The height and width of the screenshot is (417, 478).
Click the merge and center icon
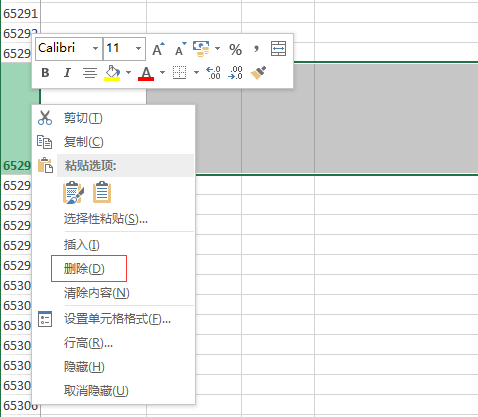pos(278,49)
